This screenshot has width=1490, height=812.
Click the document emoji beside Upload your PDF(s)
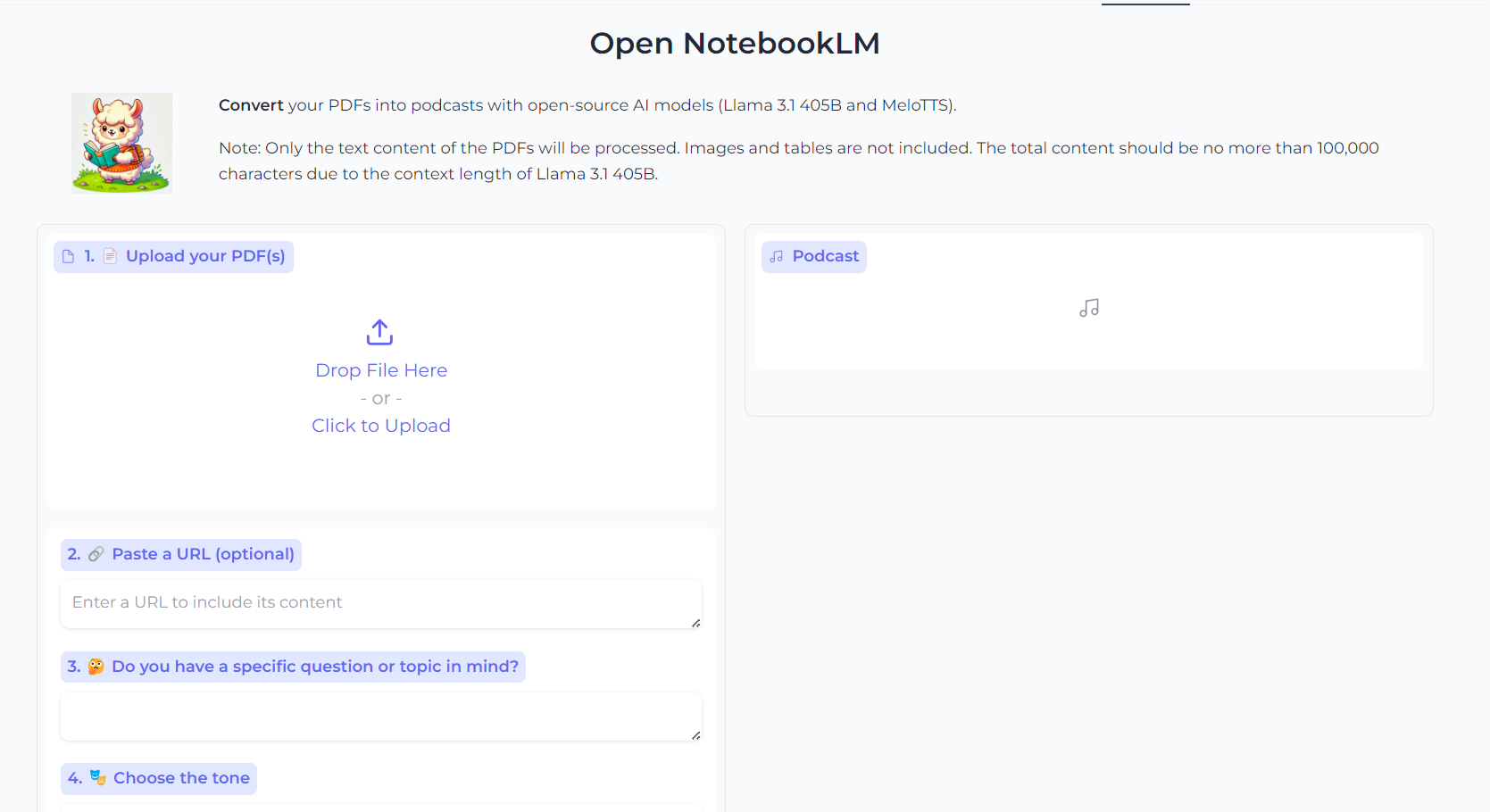click(x=110, y=257)
